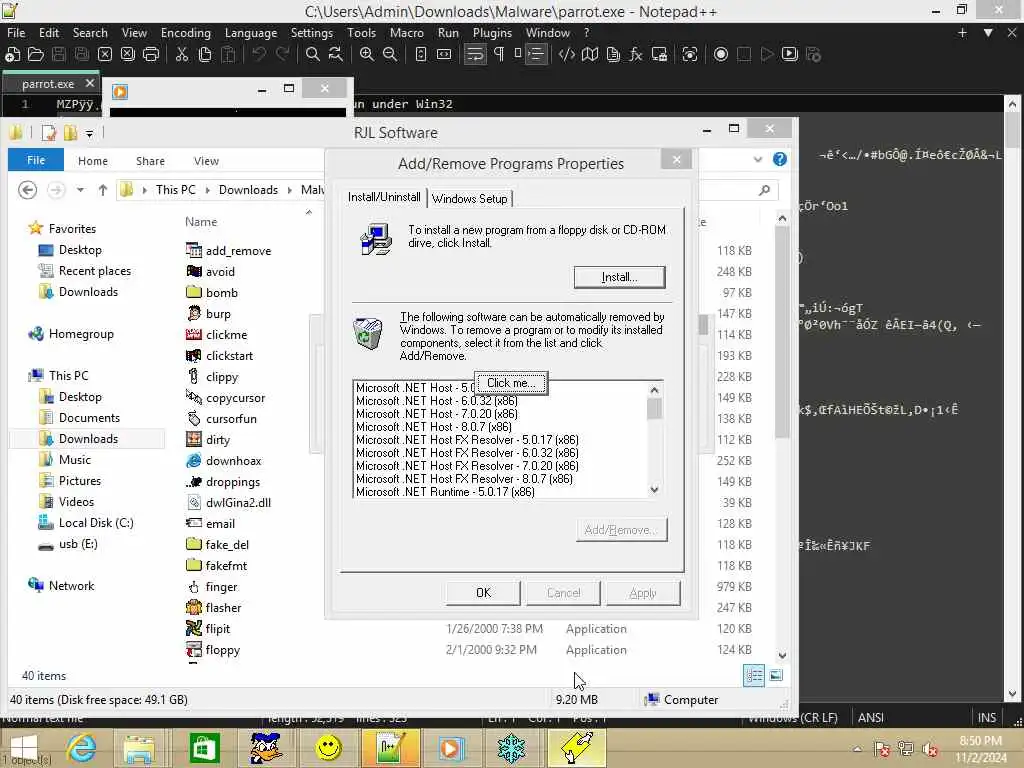Click the Zoom In icon
This screenshot has height=768, width=1024.
coord(367,55)
